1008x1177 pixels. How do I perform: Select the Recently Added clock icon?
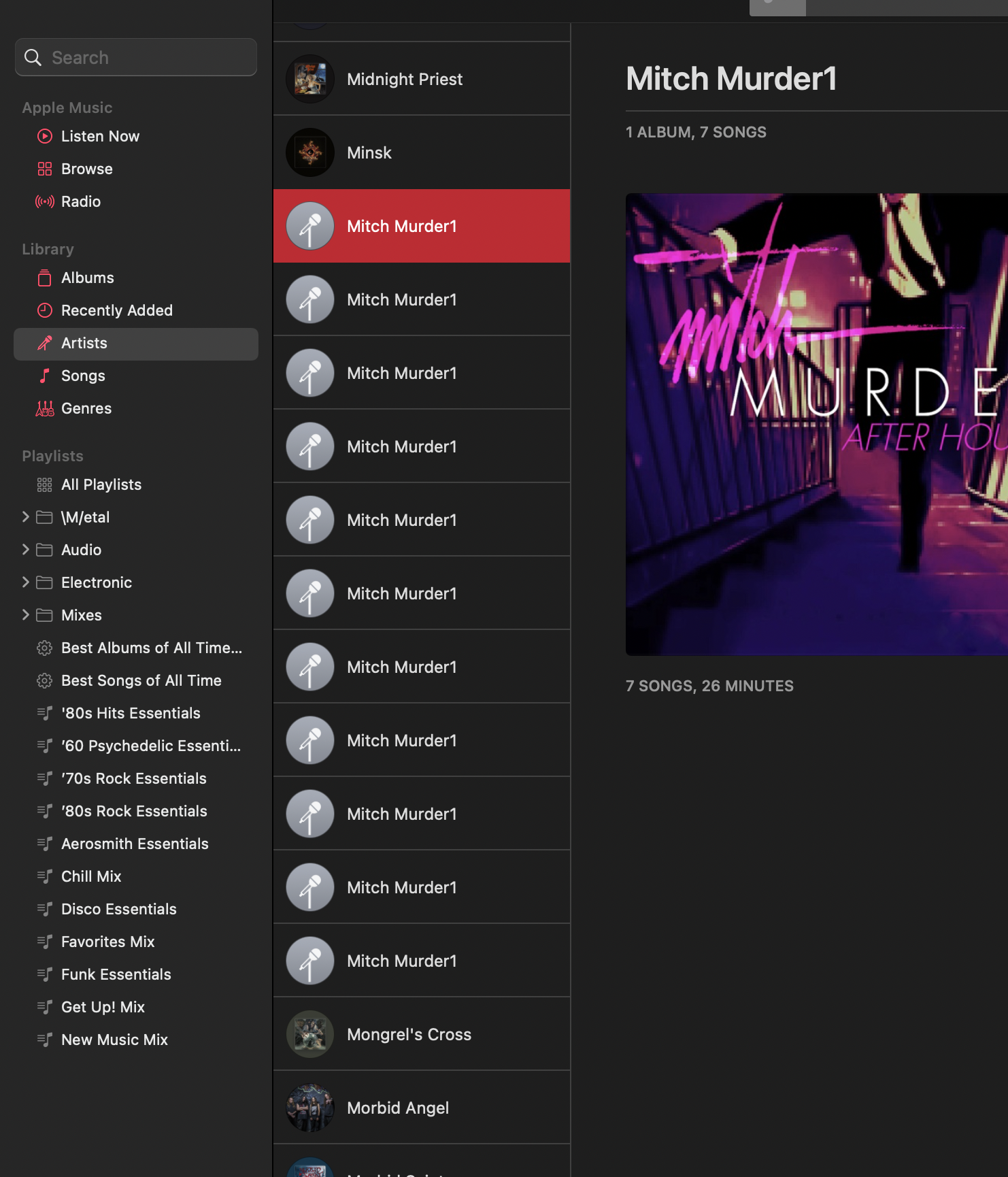[45, 310]
